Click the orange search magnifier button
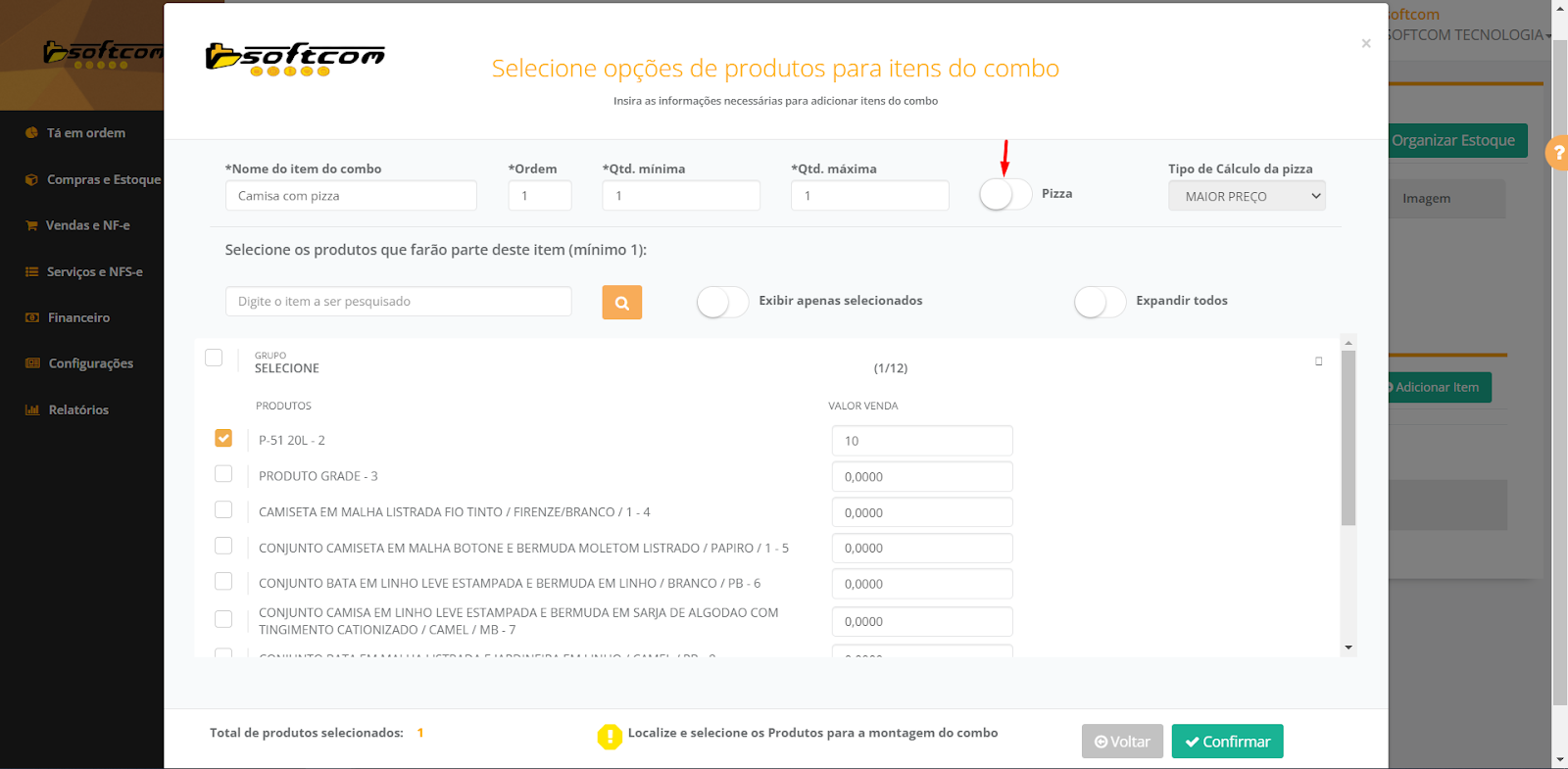 621,303
